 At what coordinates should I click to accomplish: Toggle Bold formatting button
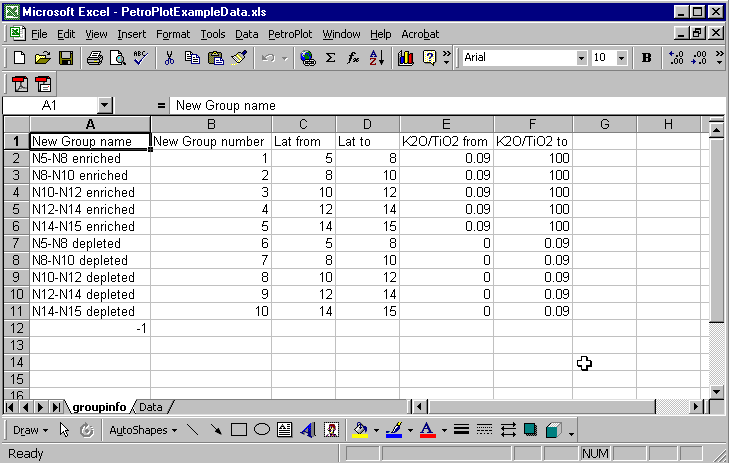(646, 58)
